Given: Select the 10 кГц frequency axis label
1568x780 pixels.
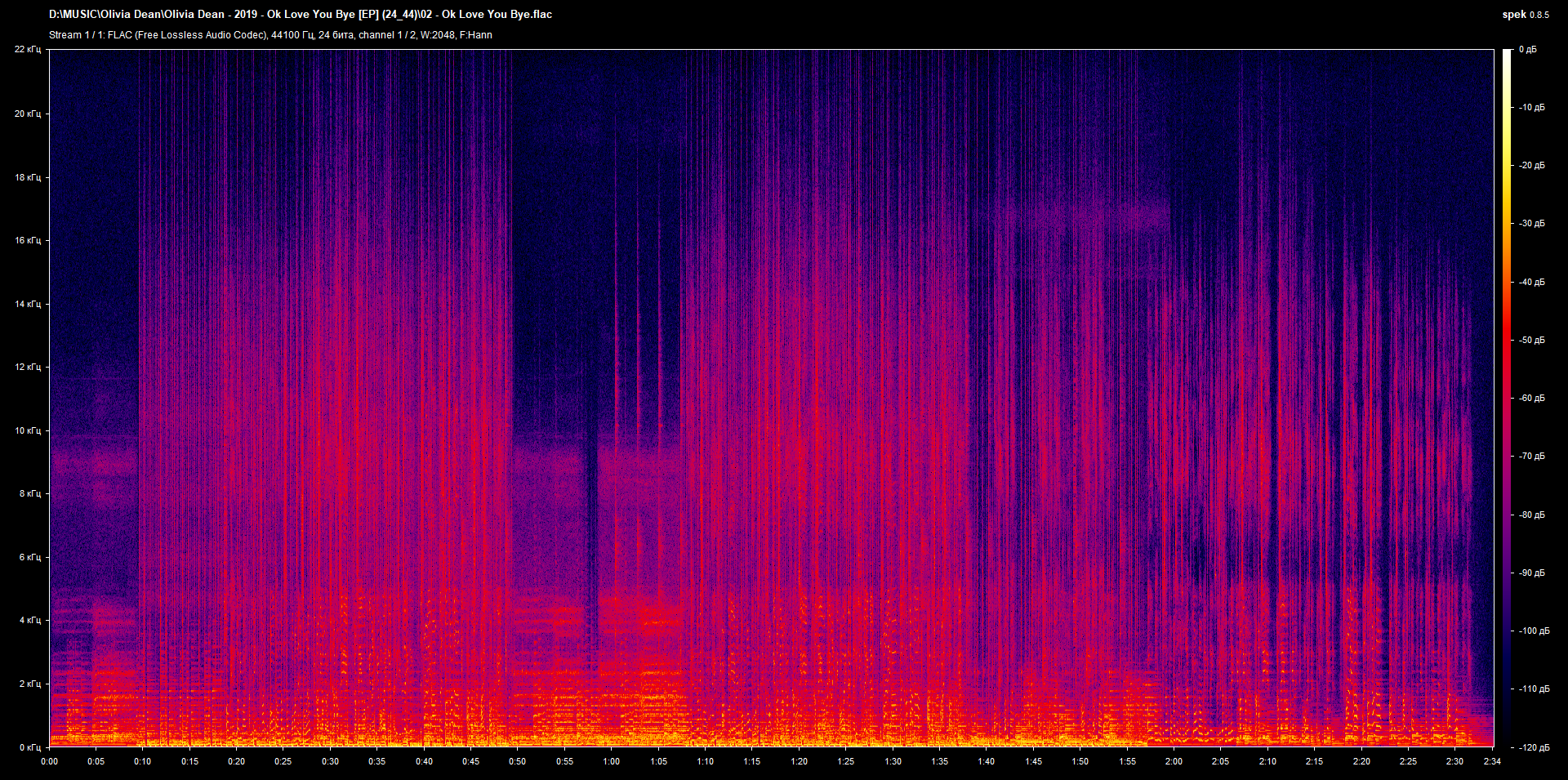Looking at the screenshot, I should tap(28, 430).
